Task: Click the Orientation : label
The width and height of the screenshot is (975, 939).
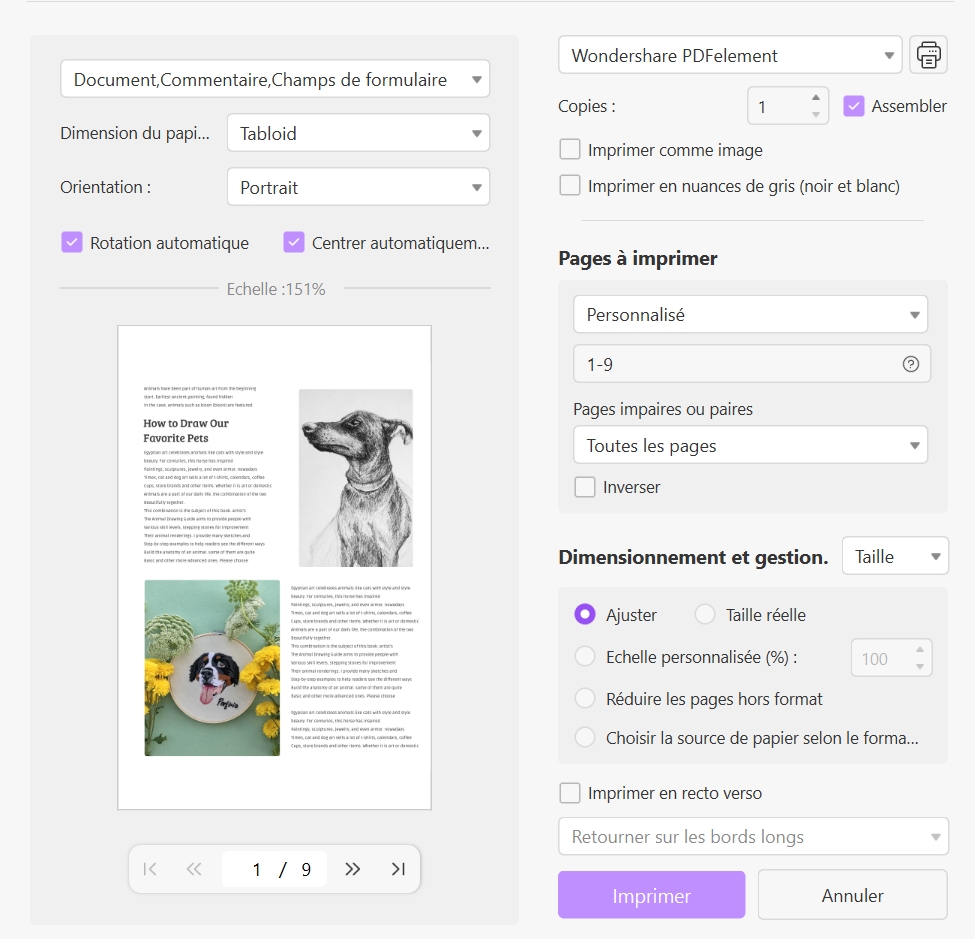Action: [106, 187]
